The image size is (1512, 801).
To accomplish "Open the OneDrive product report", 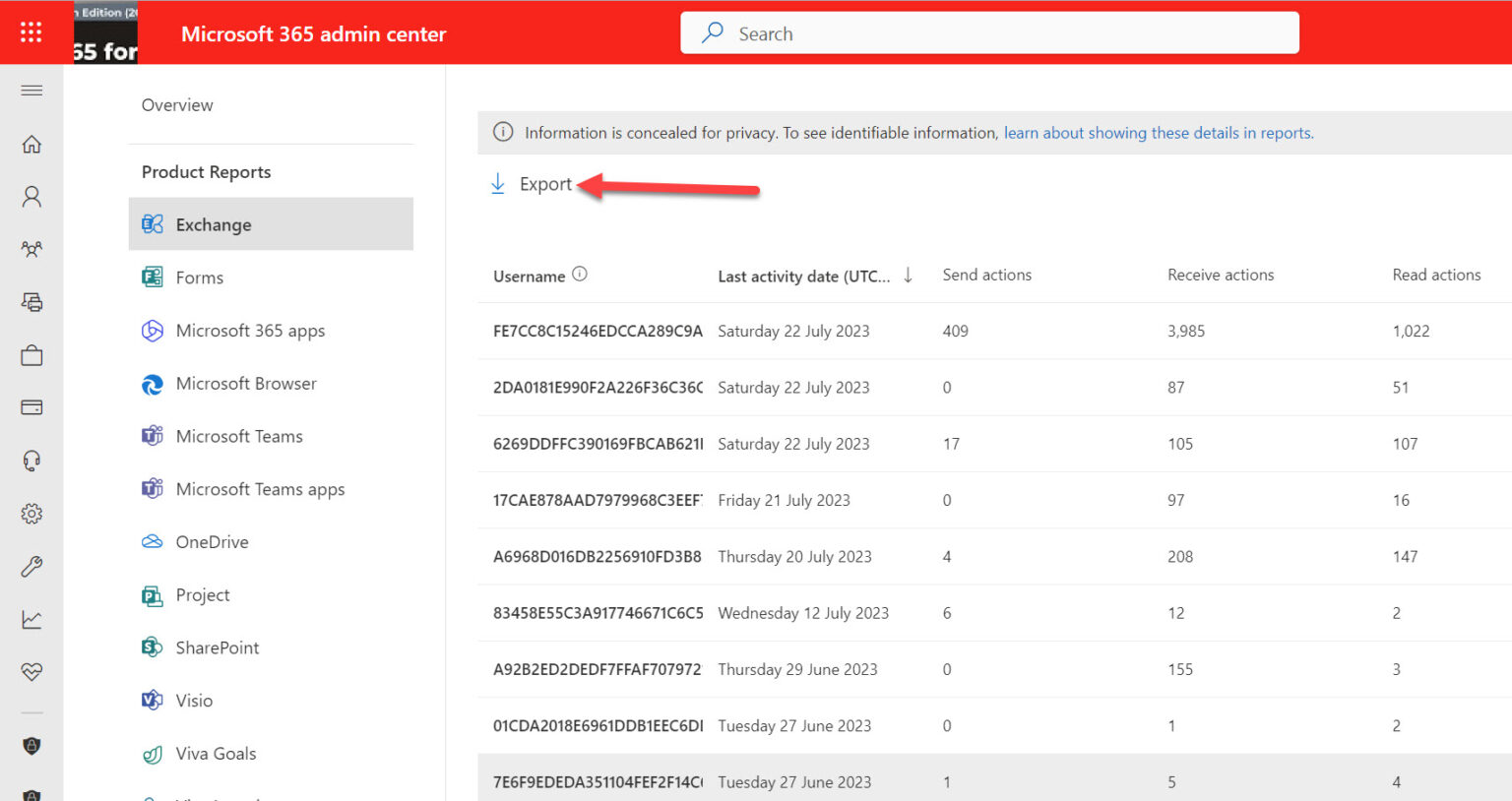I will [x=213, y=541].
